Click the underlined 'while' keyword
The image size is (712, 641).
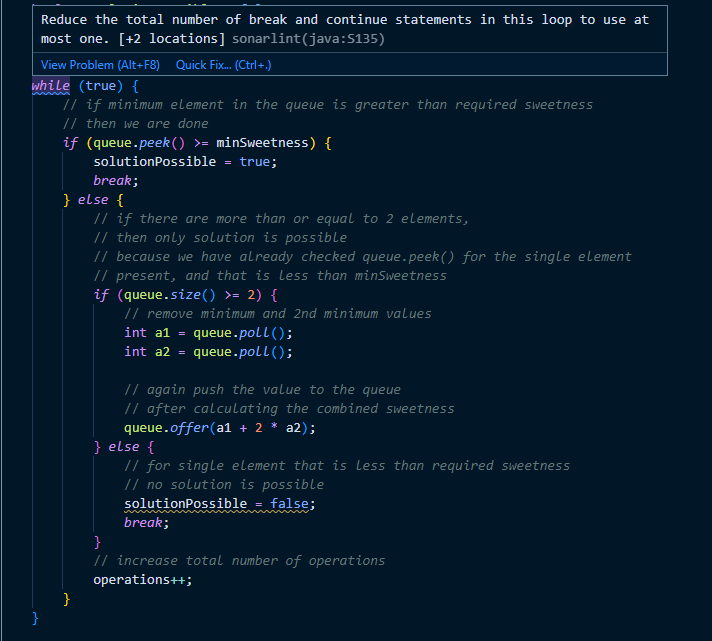point(50,86)
